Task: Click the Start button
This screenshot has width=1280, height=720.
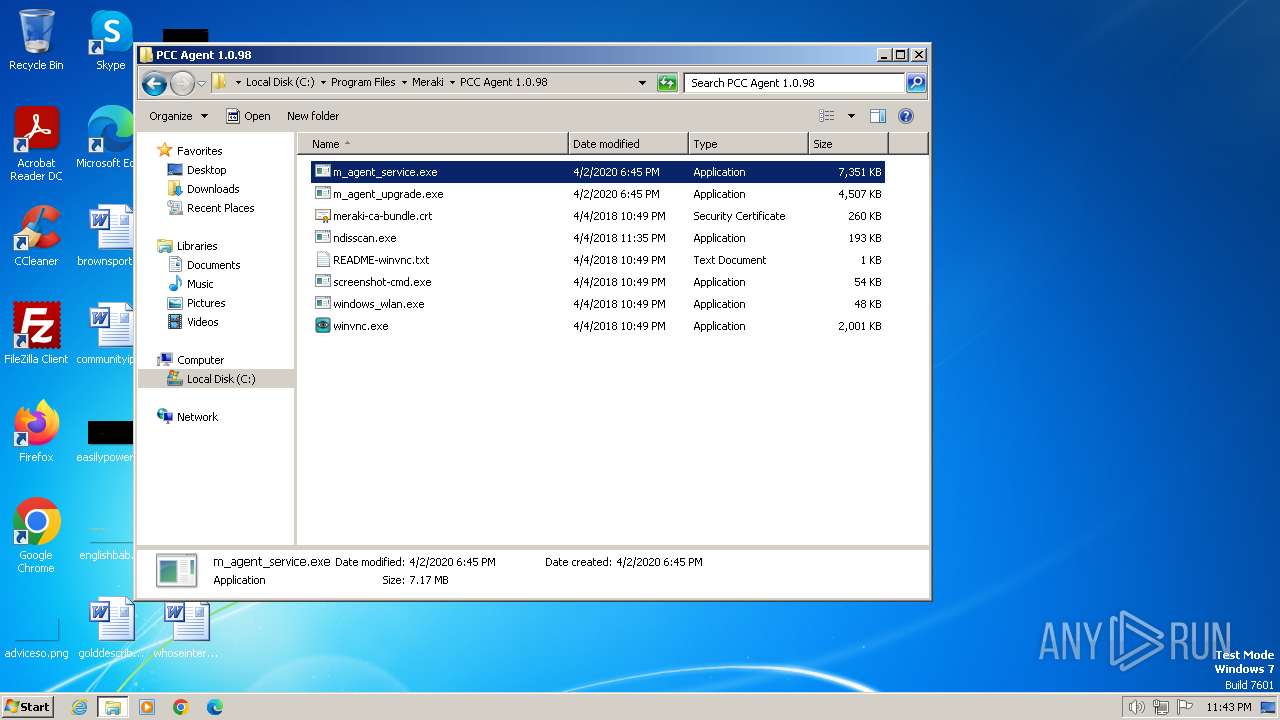Action: click(27, 706)
